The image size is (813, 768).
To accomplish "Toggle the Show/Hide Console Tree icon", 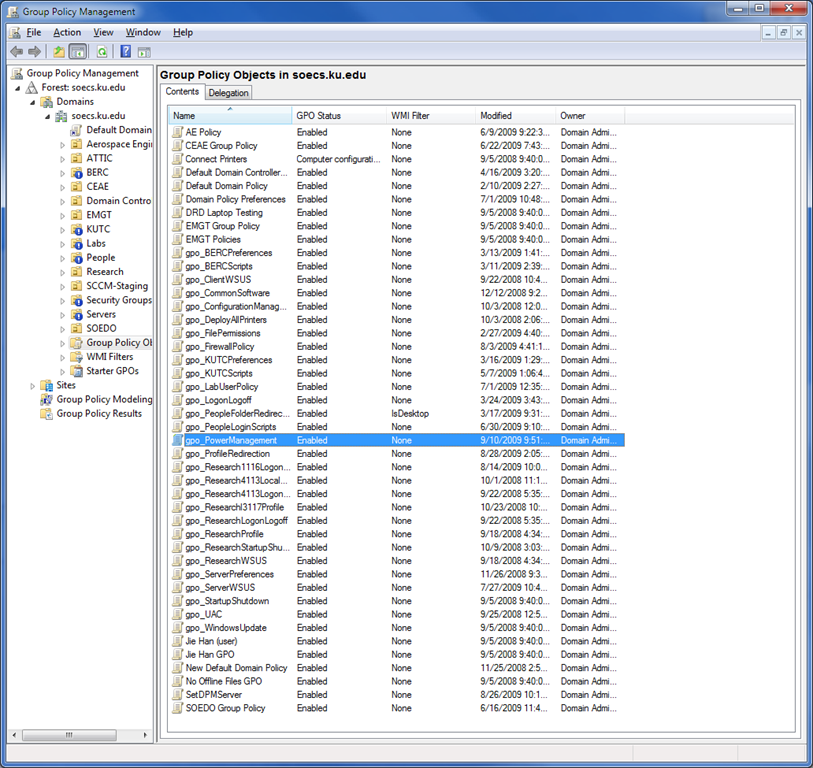I will (x=77, y=51).
